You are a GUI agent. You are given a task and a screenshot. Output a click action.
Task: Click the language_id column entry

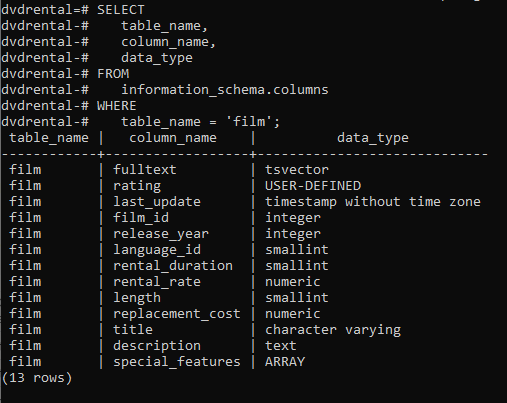click(x=157, y=250)
